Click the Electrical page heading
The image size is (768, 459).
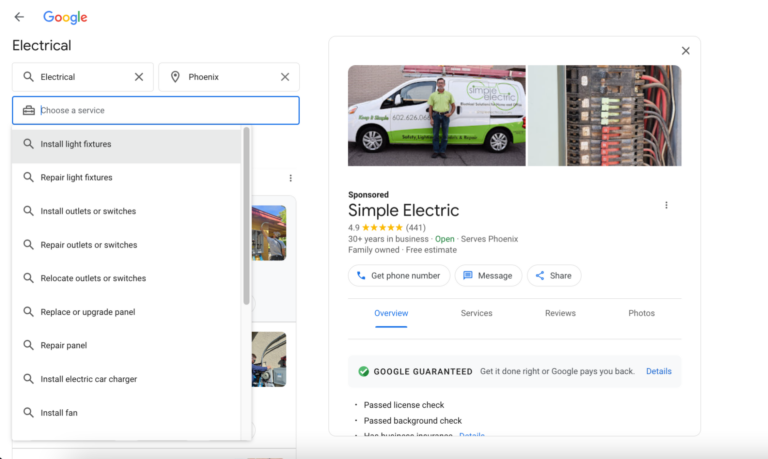[42, 46]
